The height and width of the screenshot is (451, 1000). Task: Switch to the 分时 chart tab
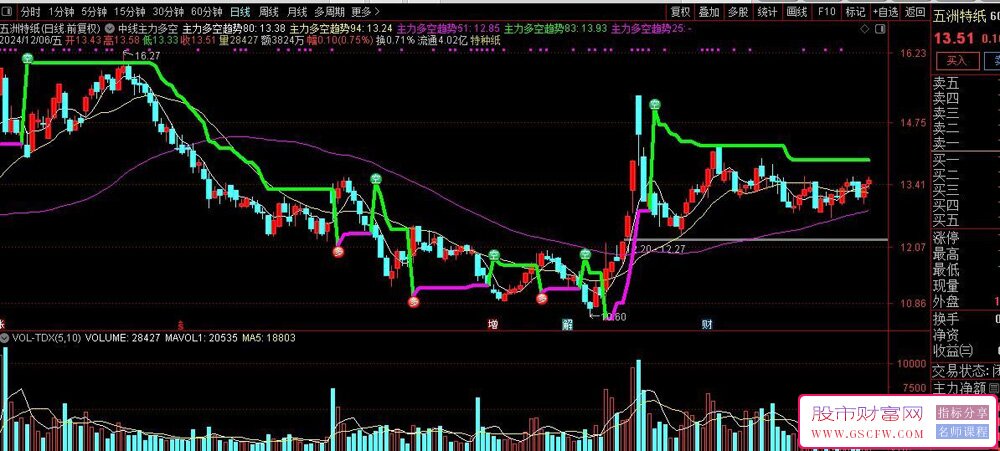[30, 11]
